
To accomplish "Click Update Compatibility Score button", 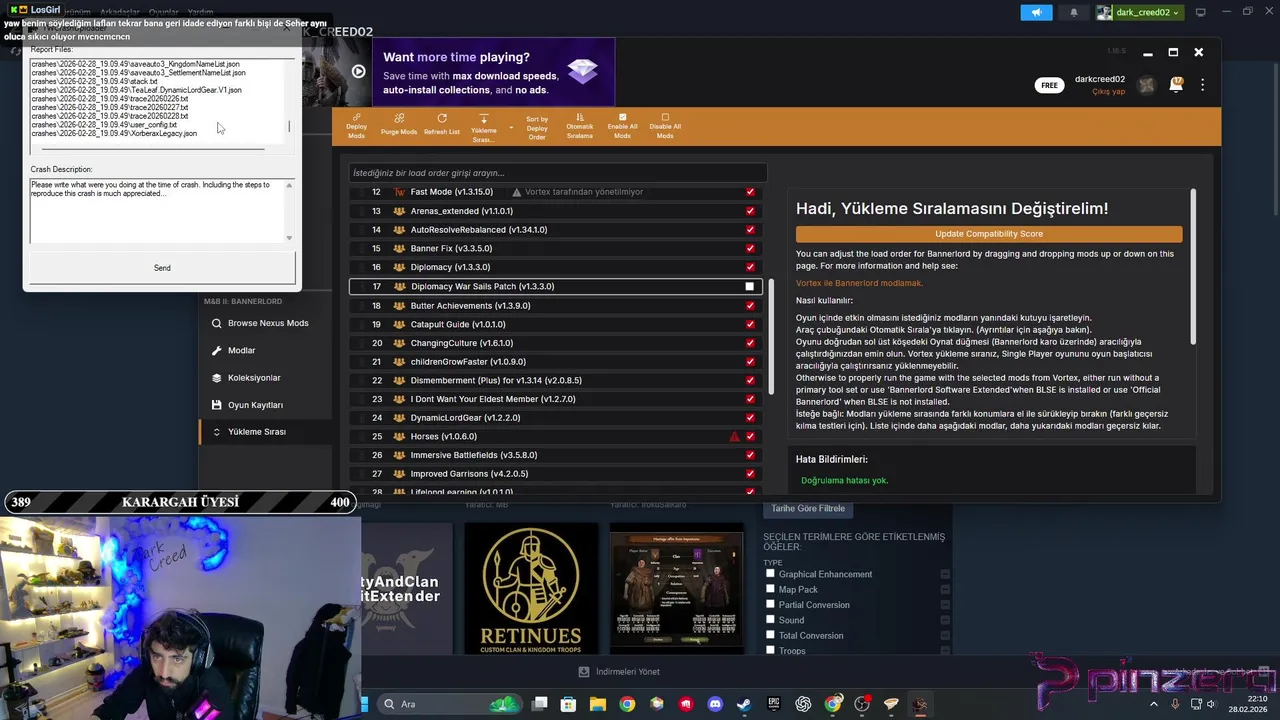I will pos(989,234).
